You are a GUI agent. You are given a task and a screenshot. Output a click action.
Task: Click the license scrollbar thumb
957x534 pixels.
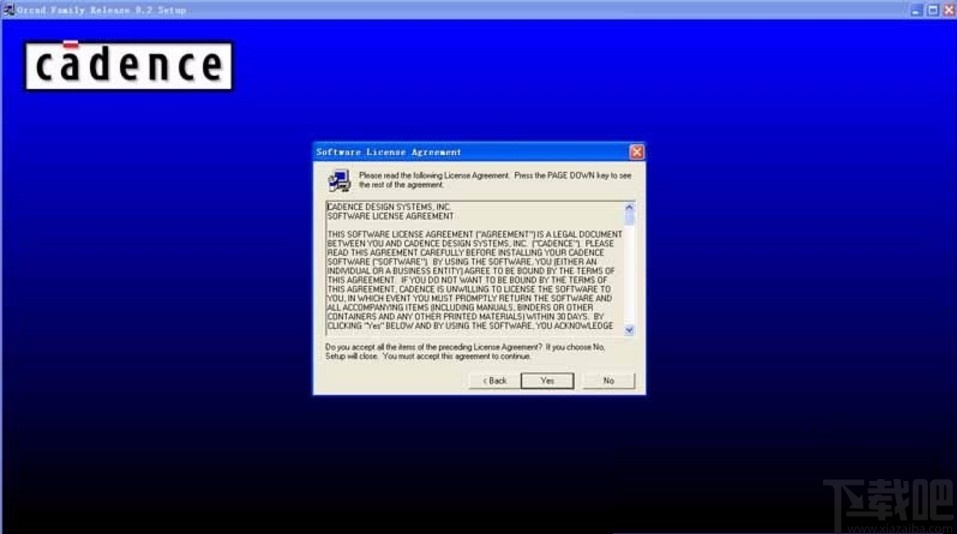(x=629, y=218)
